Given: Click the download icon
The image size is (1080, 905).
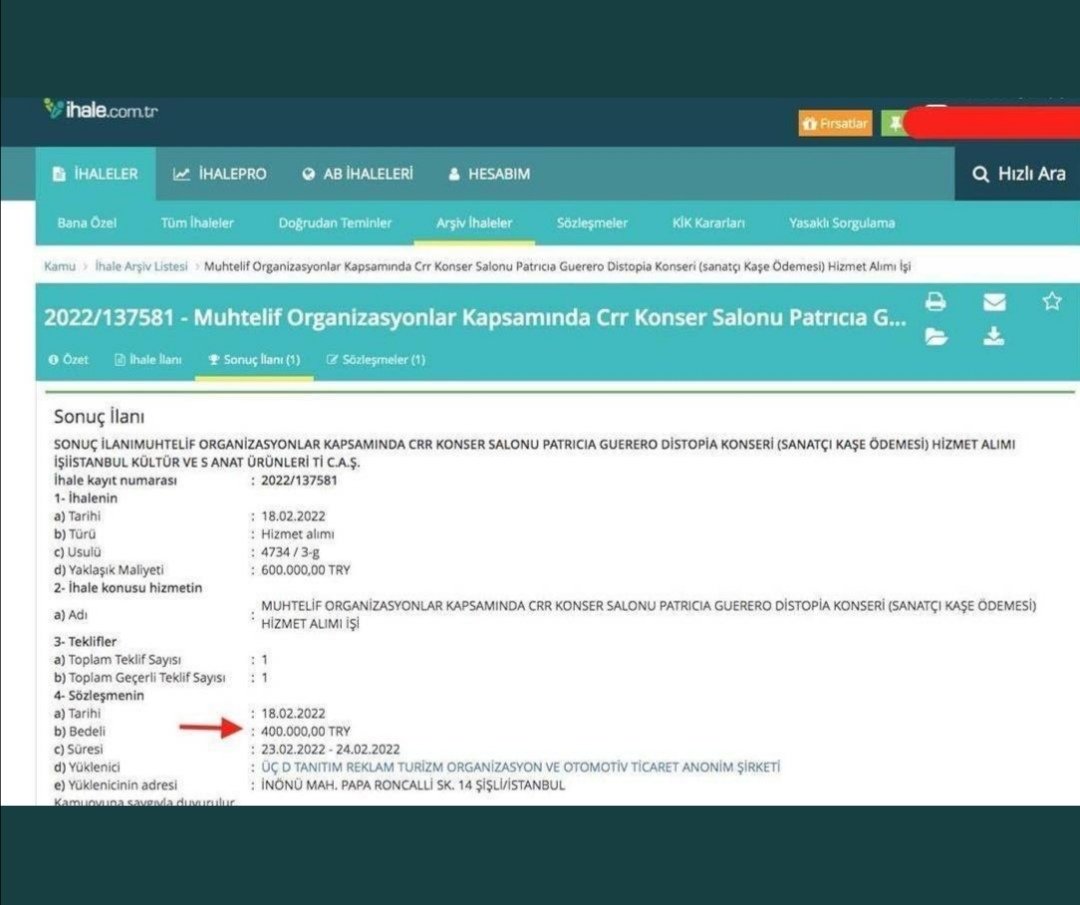Looking at the screenshot, I should [x=993, y=336].
